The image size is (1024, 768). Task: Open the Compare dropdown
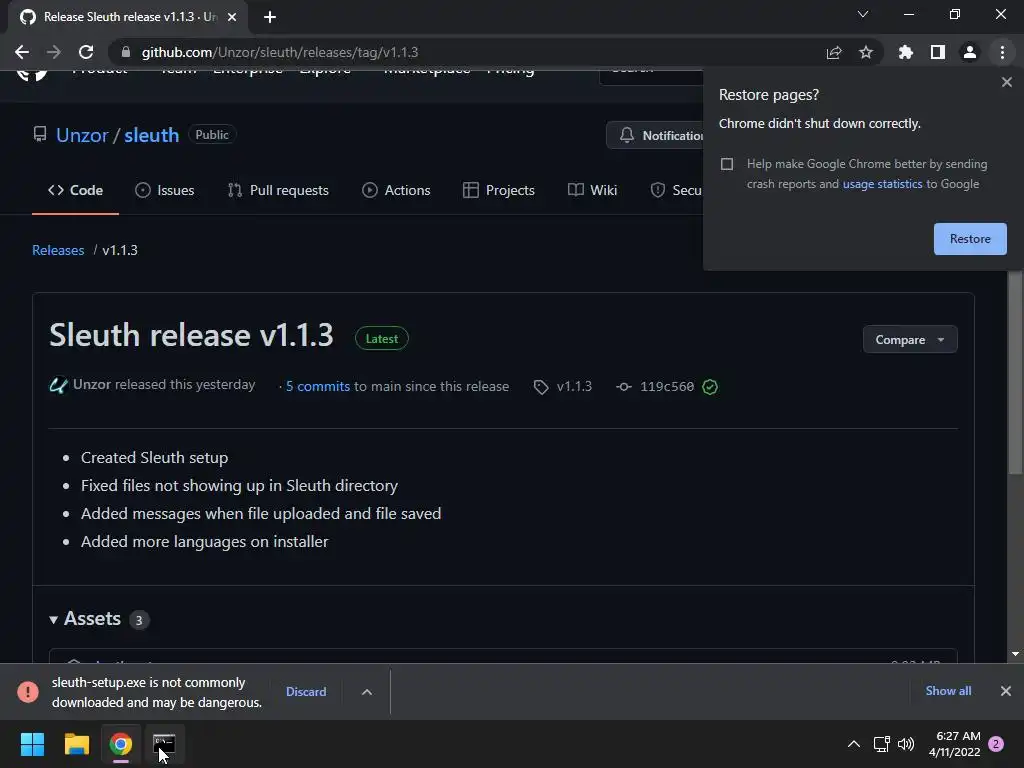pos(910,340)
